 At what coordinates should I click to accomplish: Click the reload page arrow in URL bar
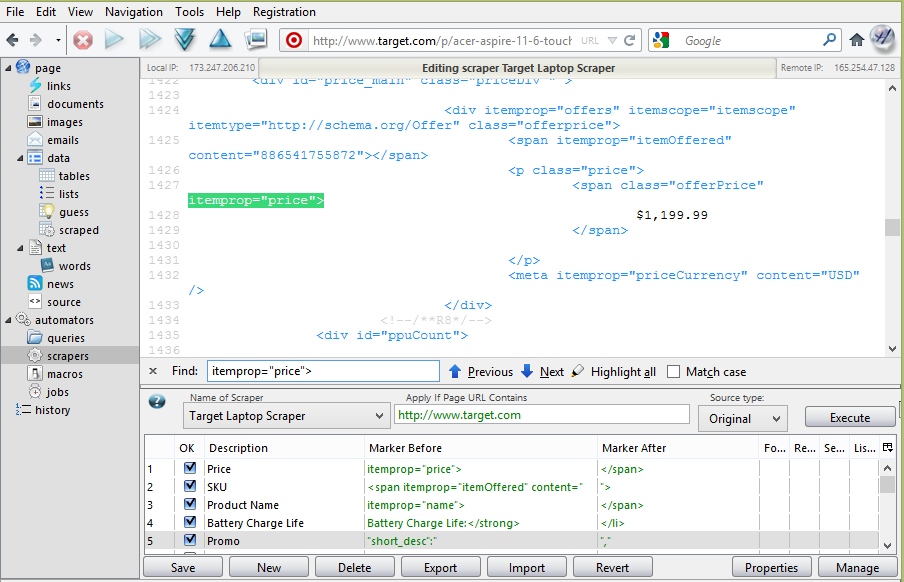tap(630, 41)
